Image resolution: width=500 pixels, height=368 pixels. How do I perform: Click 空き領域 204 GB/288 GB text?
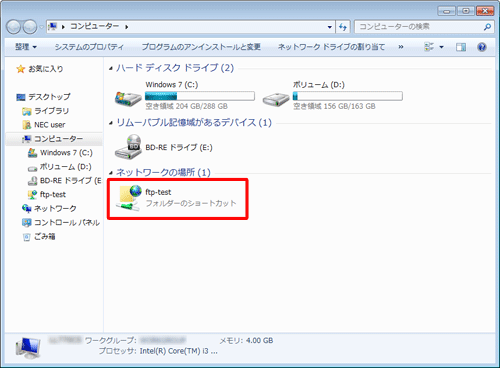point(187,106)
